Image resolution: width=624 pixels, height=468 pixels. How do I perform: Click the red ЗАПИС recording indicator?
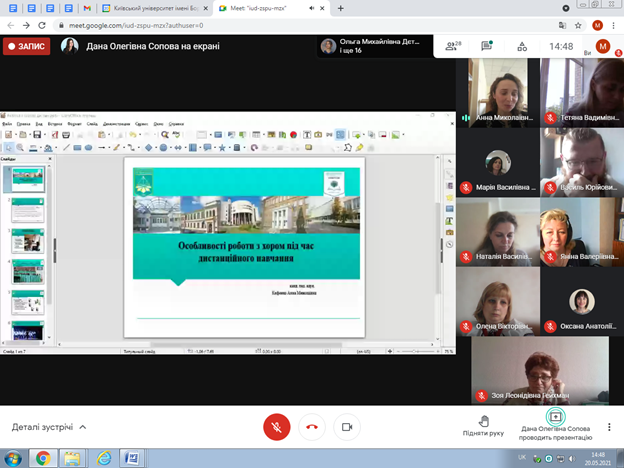pyautogui.click(x=27, y=46)
